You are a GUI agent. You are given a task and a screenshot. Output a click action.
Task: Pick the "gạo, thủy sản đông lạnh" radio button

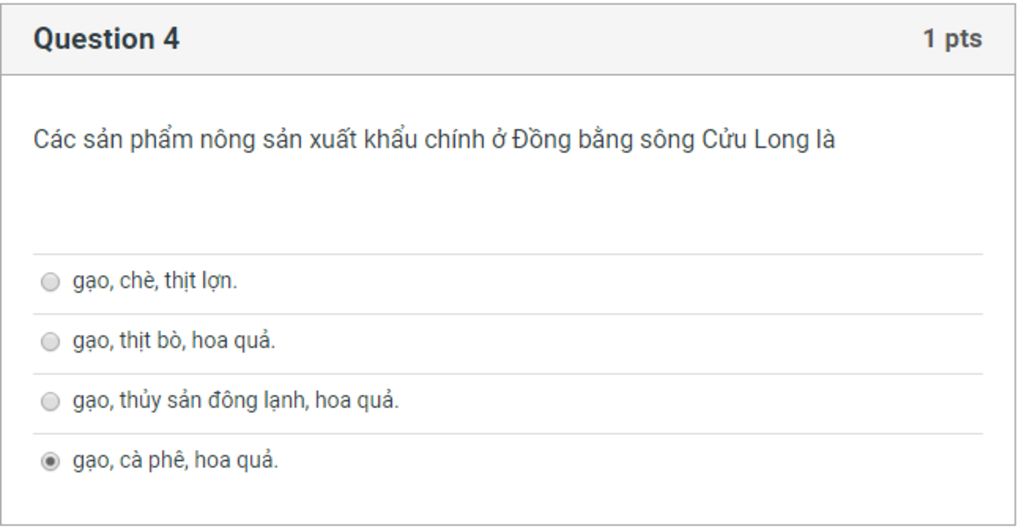point(50,402)
